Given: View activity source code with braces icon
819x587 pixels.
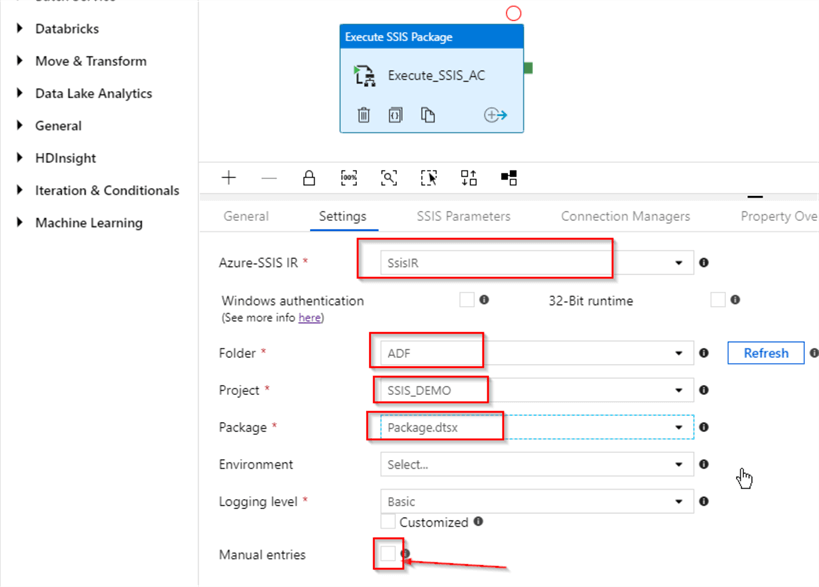Looking at the screenshot, I should pos(395,115).
